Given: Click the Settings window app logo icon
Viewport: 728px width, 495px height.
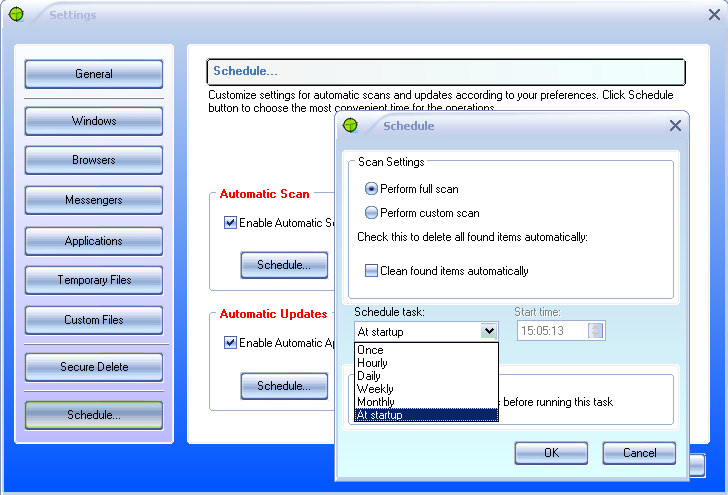Looking at the screenshot, I should click(x=15, y=15).
